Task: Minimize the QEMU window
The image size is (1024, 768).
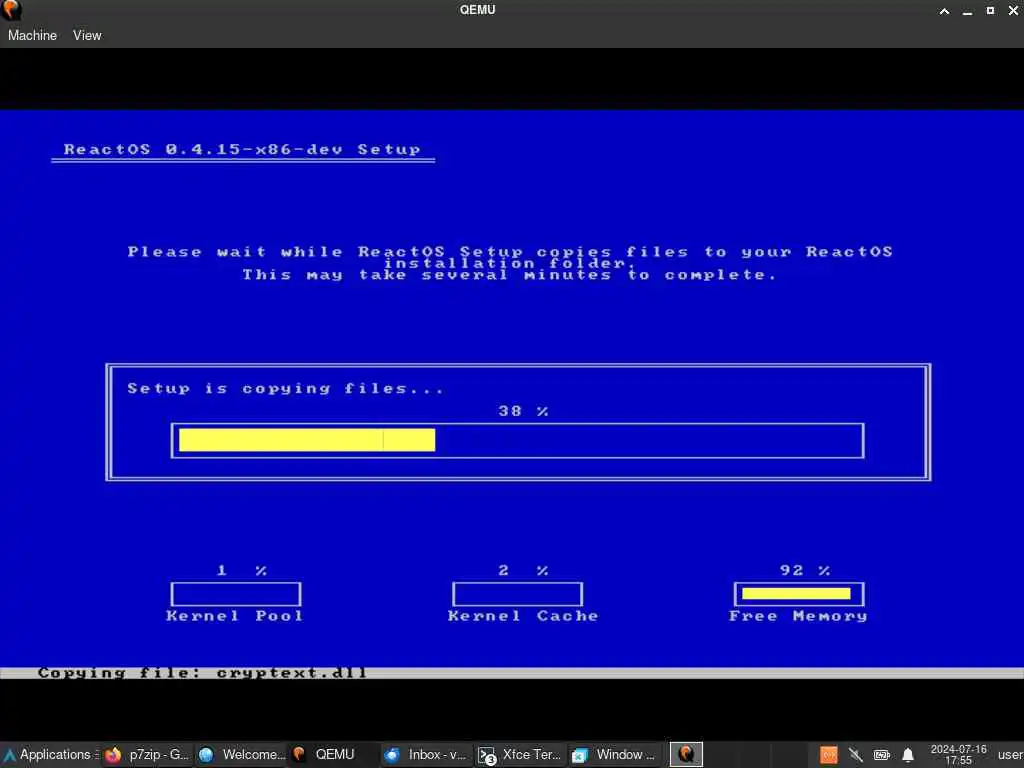Action: coord(967,10)
